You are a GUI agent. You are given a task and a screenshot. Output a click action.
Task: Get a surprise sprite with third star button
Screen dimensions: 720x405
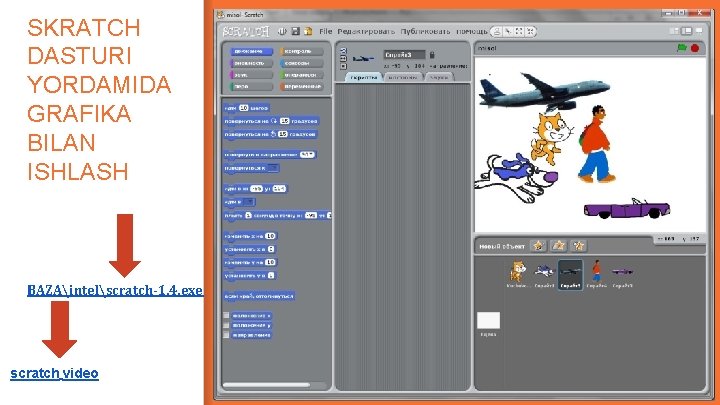coord(579,246)
